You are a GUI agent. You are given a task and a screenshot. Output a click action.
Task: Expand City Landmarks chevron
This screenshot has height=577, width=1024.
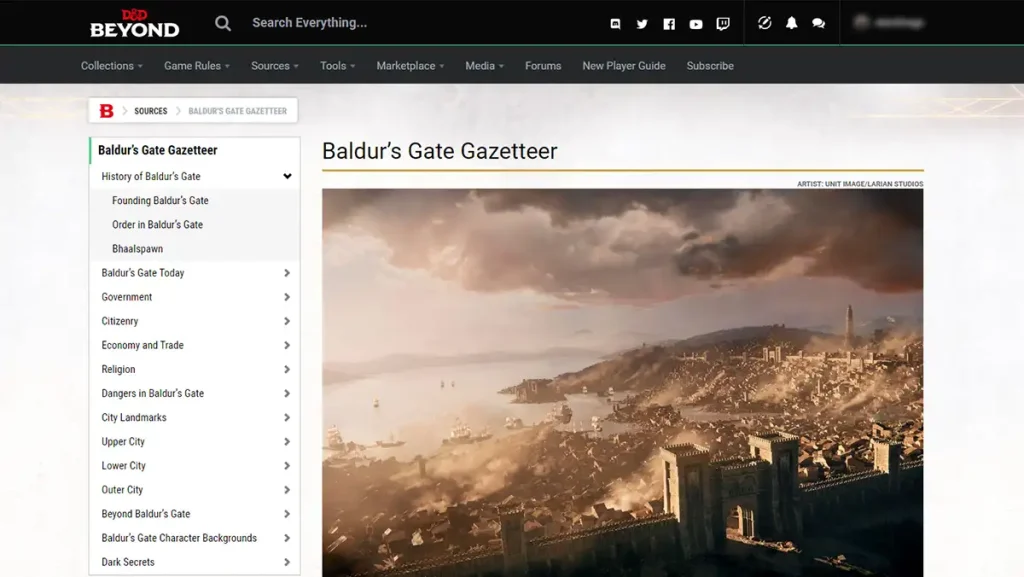pyautogui.click(x=287, y=418)
